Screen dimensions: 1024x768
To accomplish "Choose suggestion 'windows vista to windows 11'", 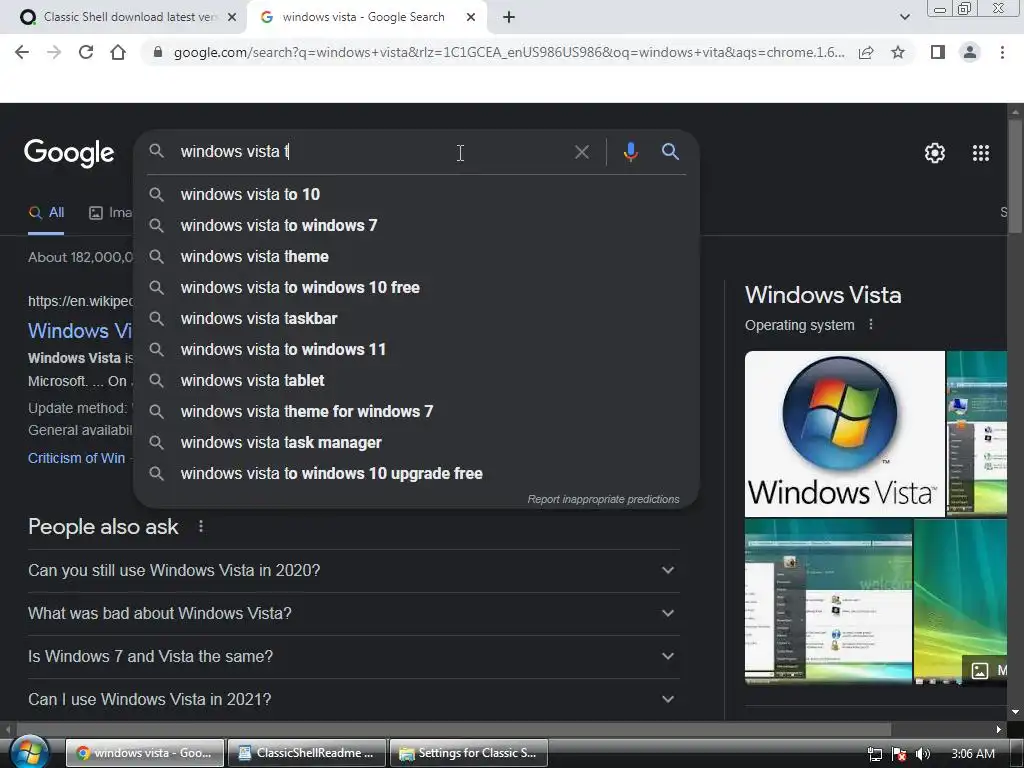I will (x=416, y=349).
